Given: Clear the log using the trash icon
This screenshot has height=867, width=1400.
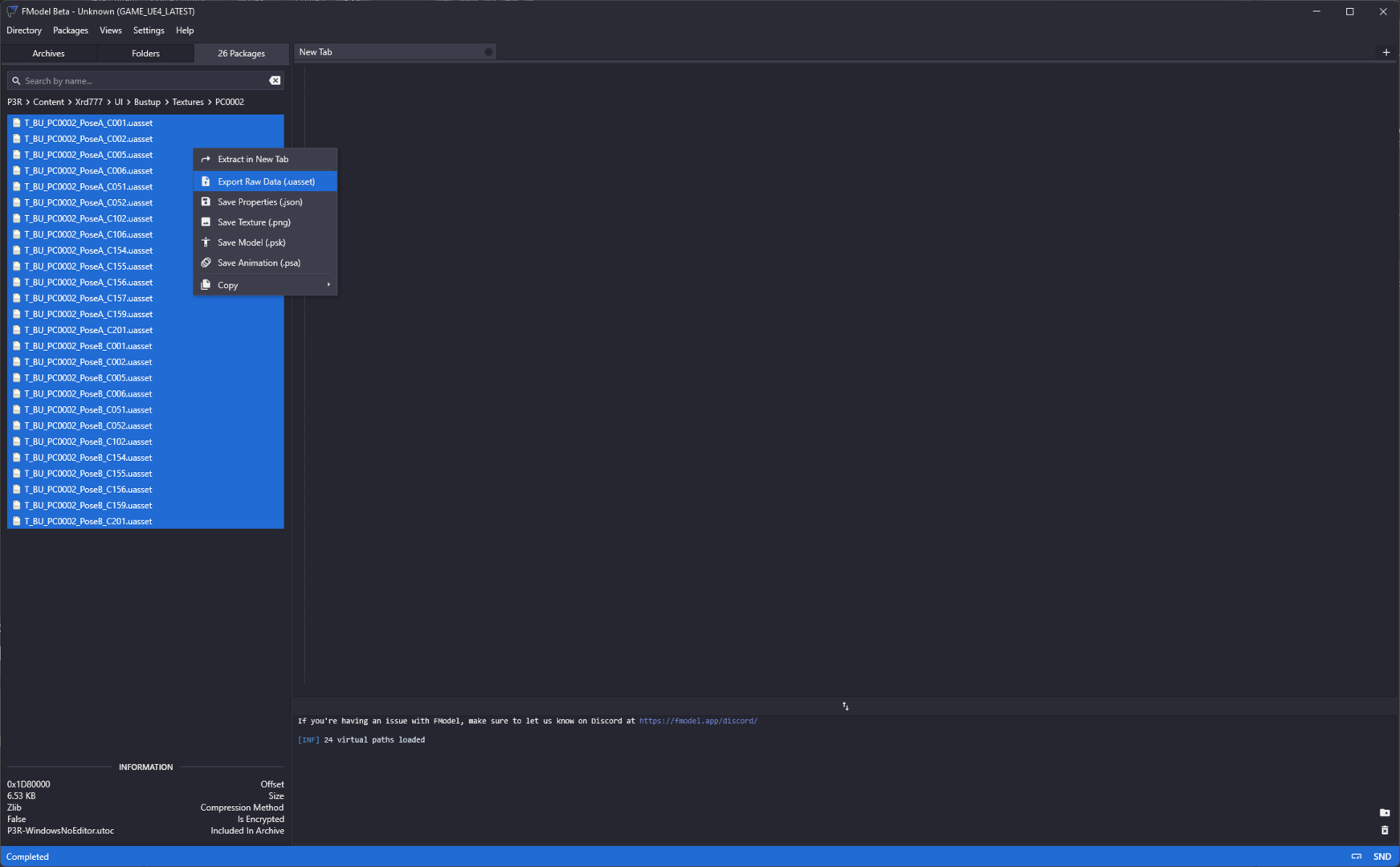Looking at the screenshot, I should click(1385, 830).
